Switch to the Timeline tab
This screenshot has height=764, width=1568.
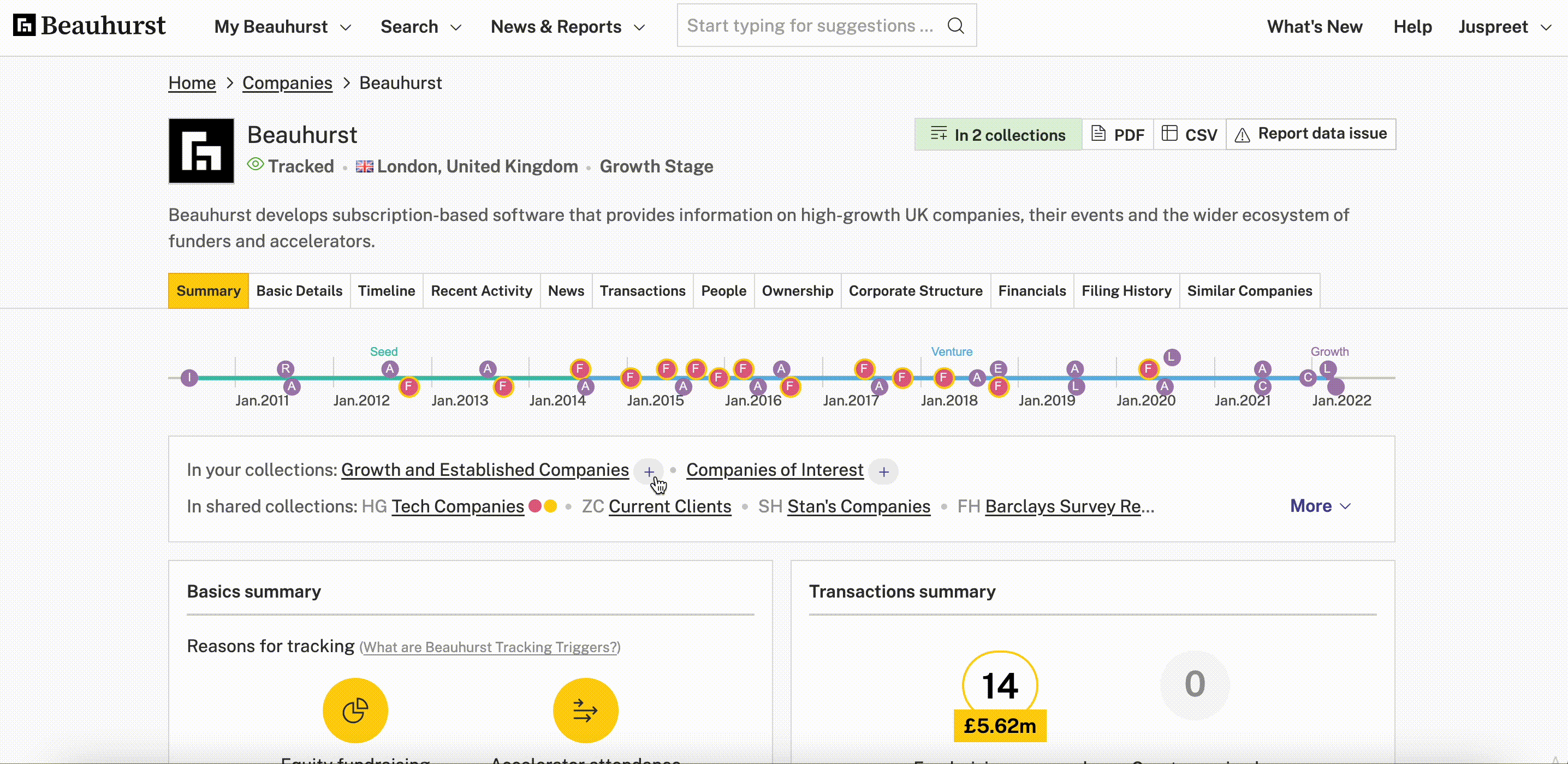[x=386, y=291]
